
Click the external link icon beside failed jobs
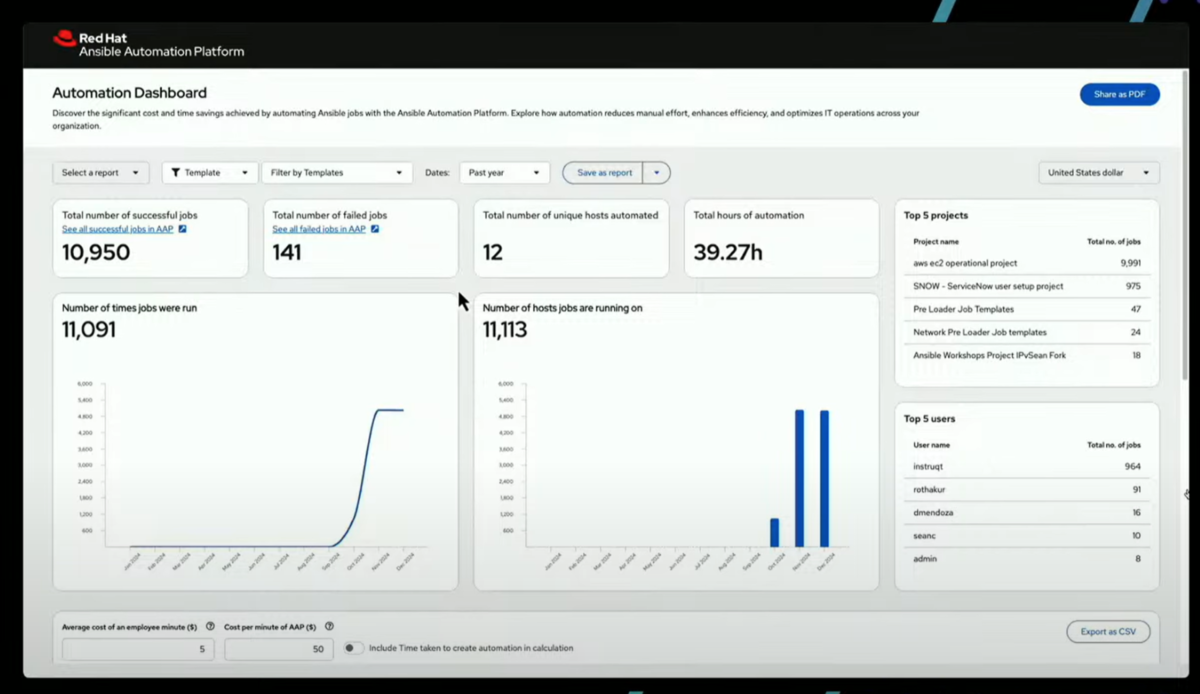pos(375,229)
